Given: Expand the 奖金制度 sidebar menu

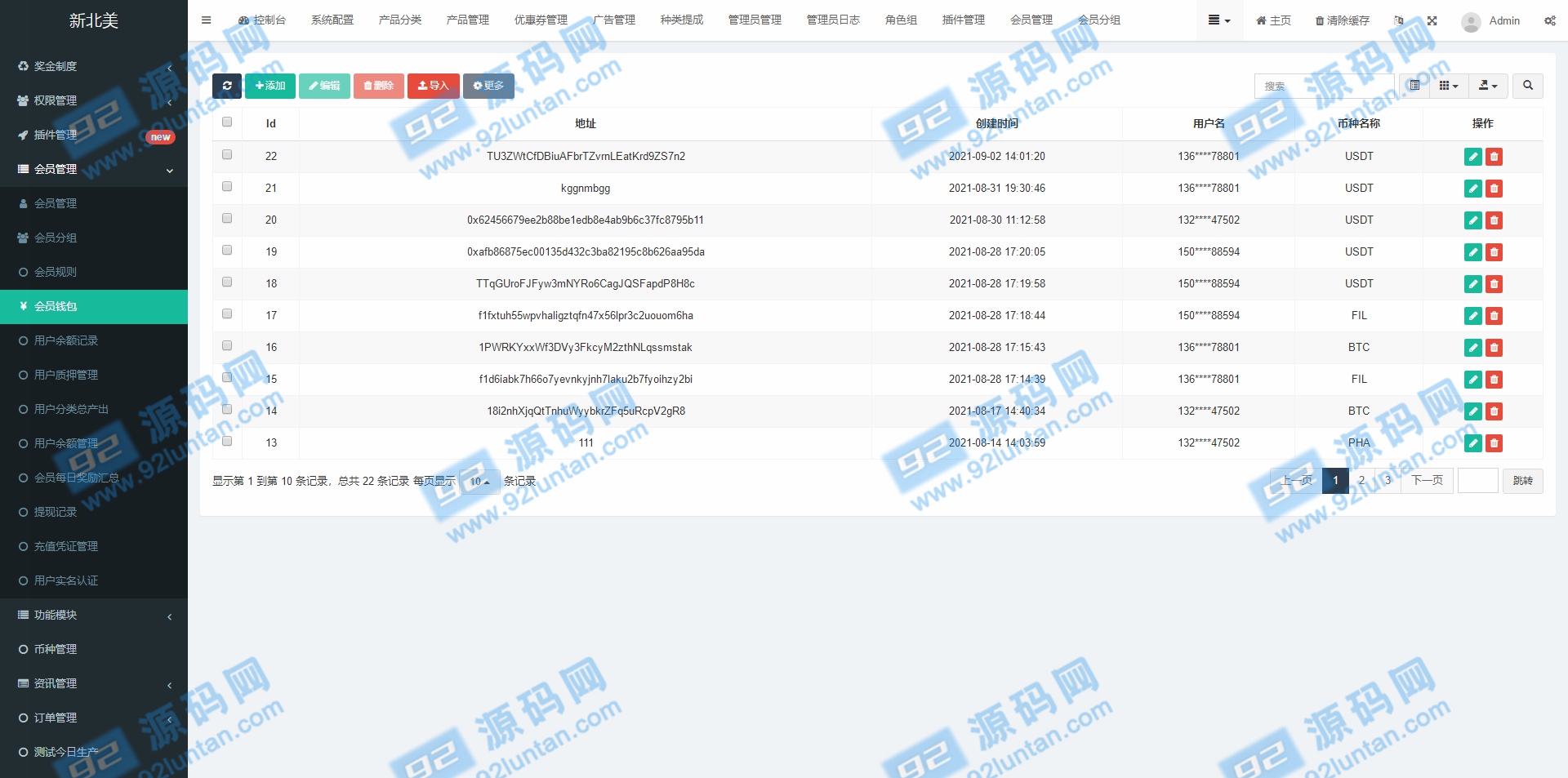Looking at the screenshot, I should pos(94,66).
